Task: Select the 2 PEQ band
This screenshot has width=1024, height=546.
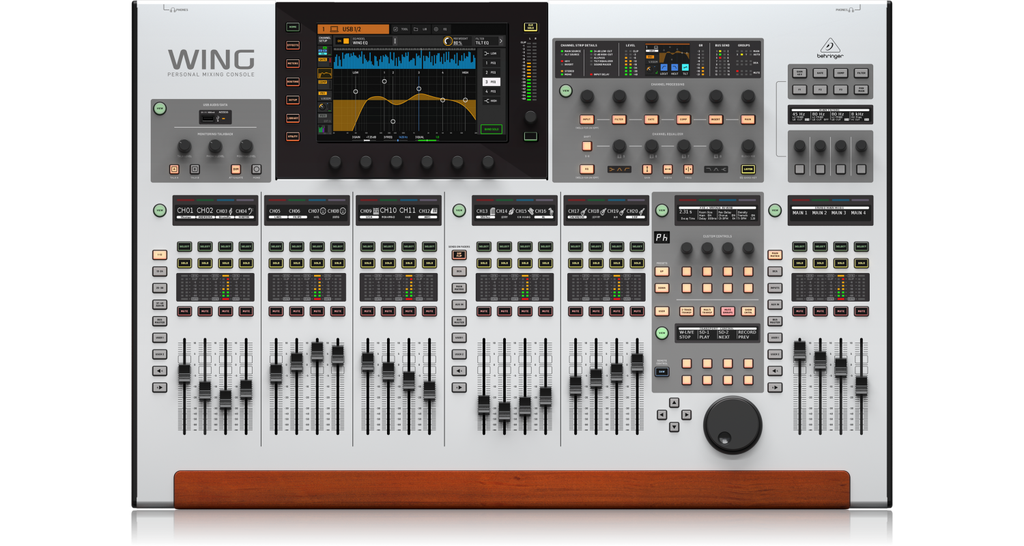Action: (x=490, y=72)
